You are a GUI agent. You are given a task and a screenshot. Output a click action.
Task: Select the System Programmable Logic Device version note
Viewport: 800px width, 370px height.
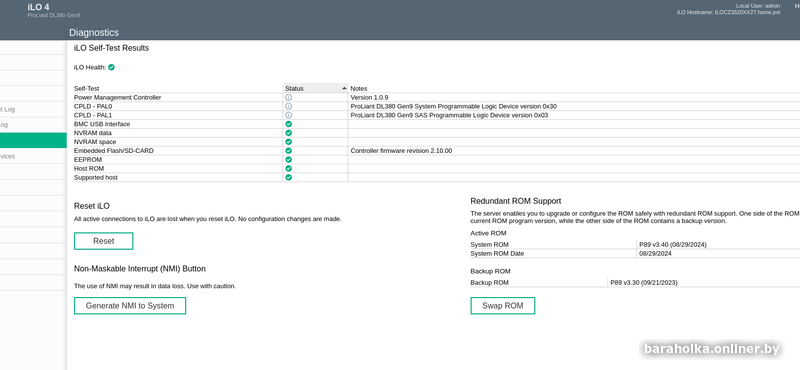coord(454,106)
